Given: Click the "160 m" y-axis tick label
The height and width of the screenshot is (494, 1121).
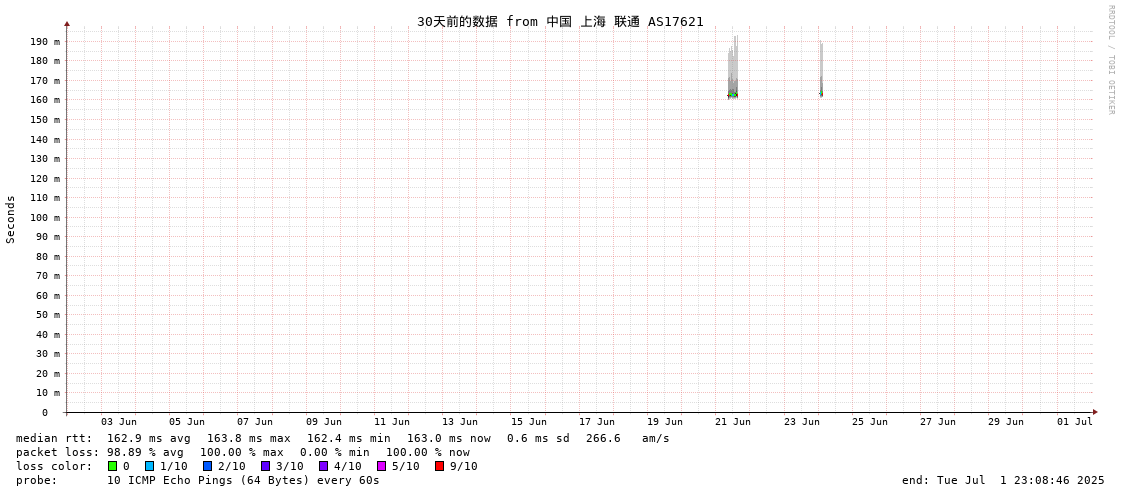Looking at the screenshot, I should point(46,100).
